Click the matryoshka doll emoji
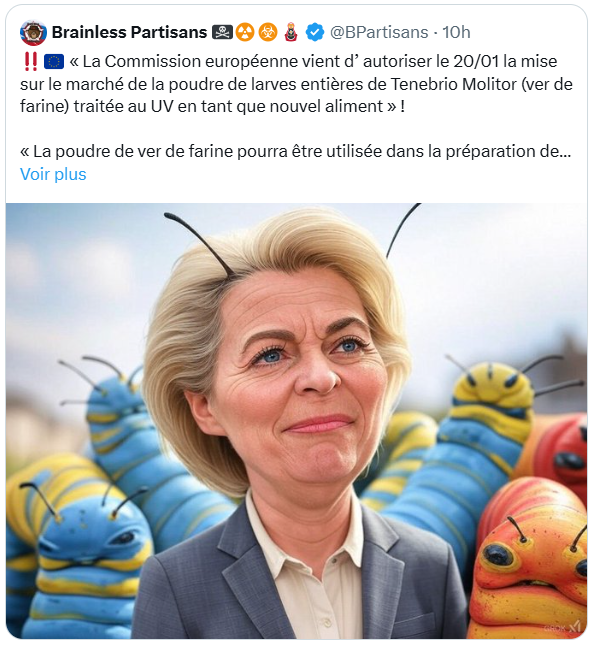Screen dimensions: 594x646 [x=291, y=32]
